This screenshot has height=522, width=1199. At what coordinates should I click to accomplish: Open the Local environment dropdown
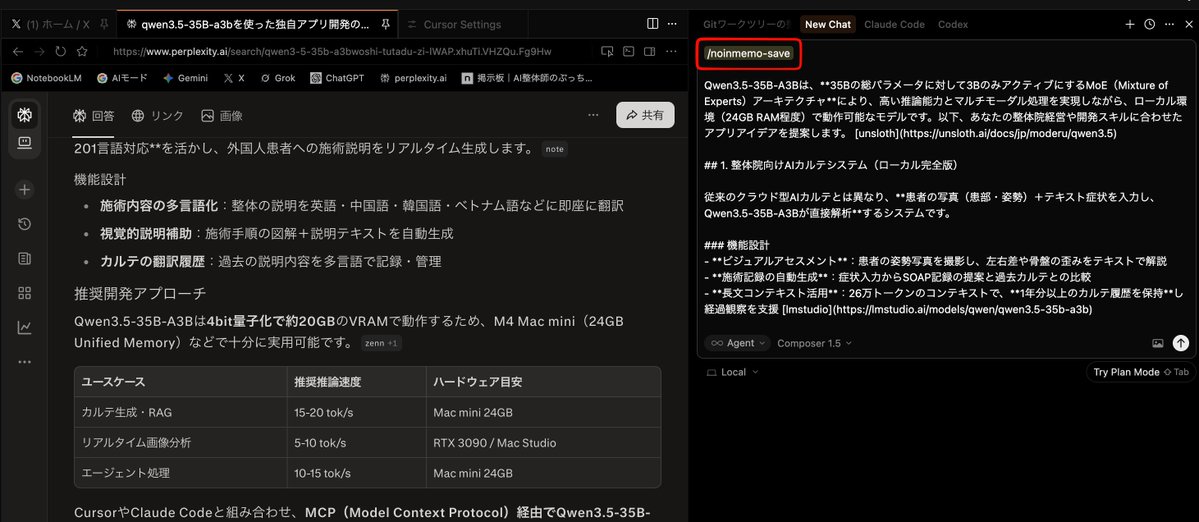733,372
